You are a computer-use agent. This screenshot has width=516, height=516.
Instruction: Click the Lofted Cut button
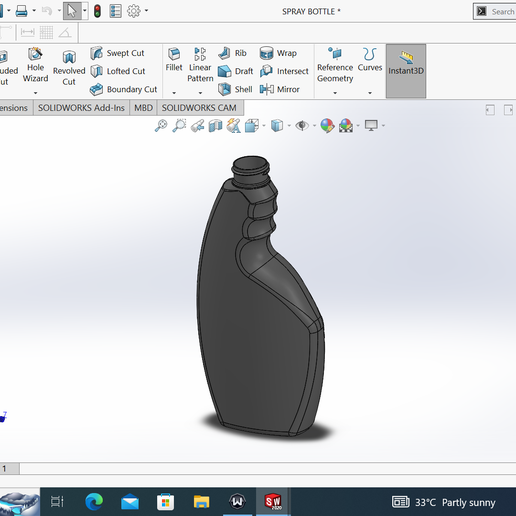click(x=118, y=71)
